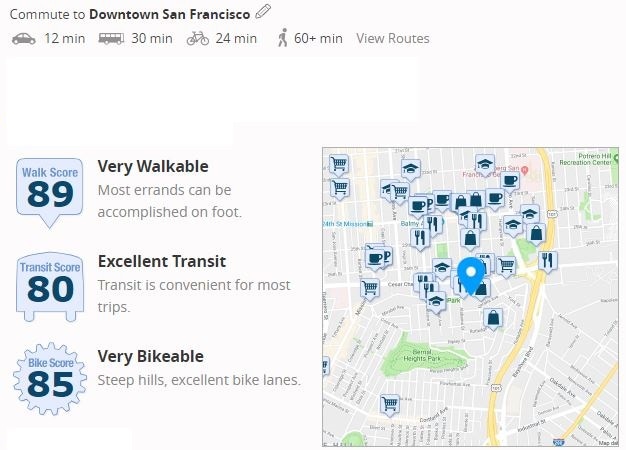Click the blue location pin on map
626x450 pixels.
(x=471, y=276)
